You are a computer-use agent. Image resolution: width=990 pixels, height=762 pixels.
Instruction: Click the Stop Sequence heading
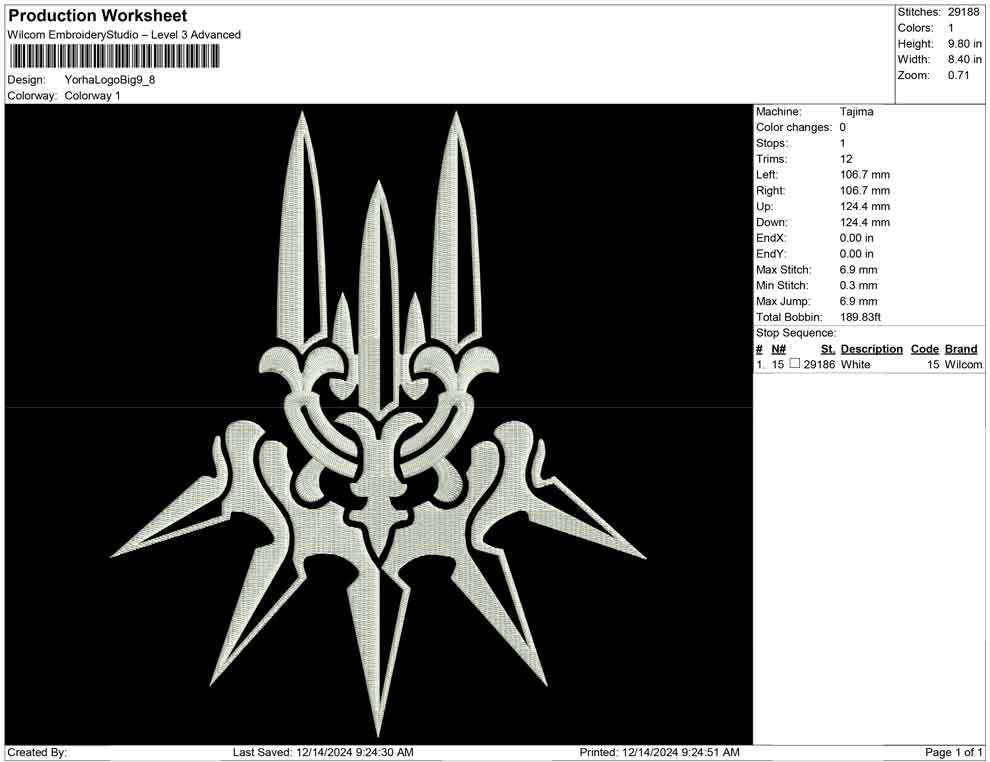pos(794,332)
